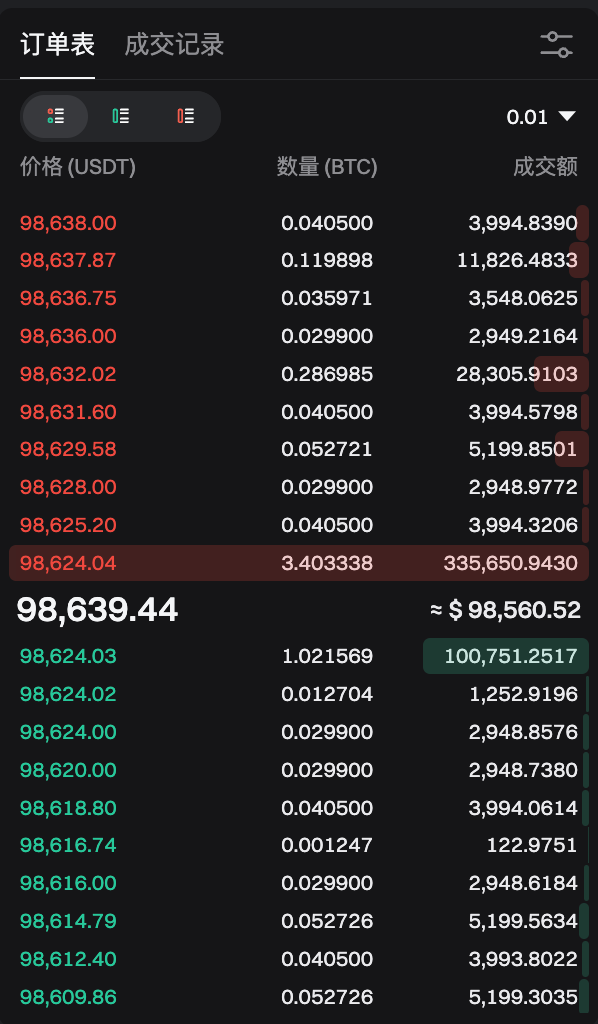Select the 价格 (USDT) column header
The image size is (598, 1024).
coord(78,167)
